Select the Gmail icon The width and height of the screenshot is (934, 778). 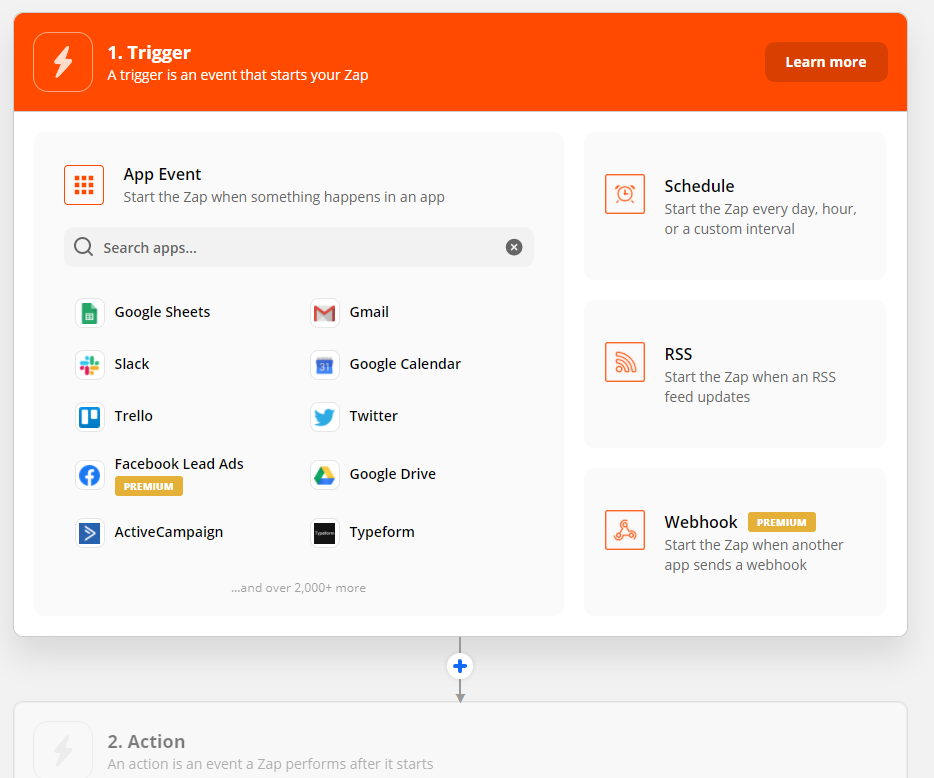click(x=325, y=313)
